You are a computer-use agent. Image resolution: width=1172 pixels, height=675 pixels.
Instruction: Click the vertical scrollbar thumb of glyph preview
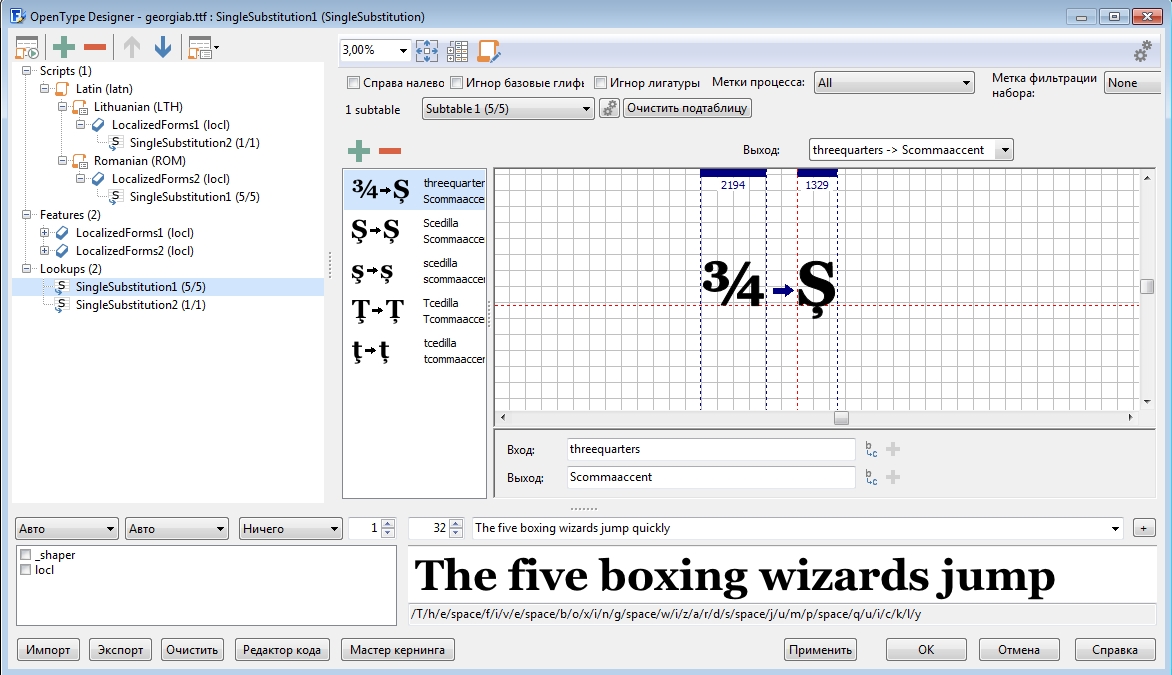click(1147, 286)
